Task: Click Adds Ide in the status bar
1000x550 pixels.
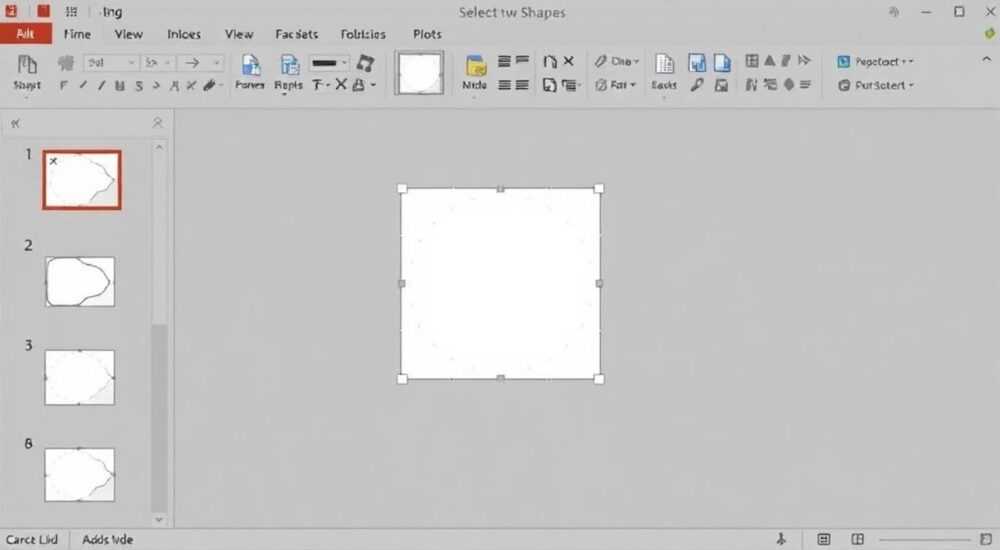Action: pos(107,540)
